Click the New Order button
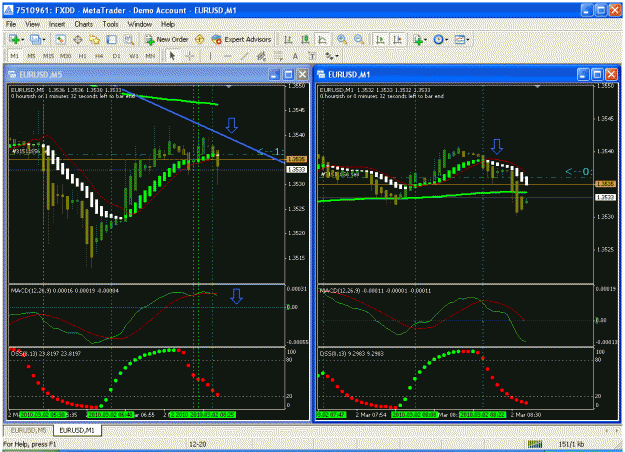 click(167, 39)
